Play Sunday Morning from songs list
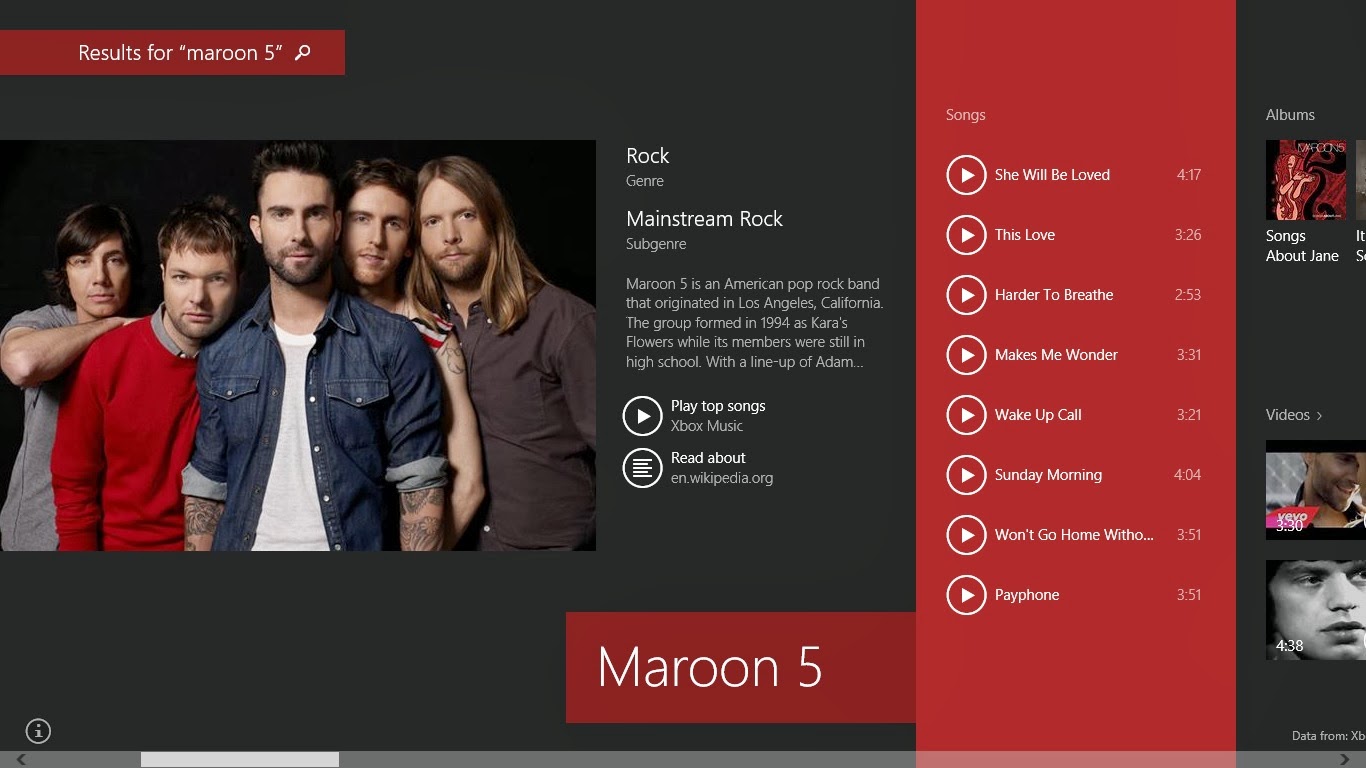The height and width of the screenshot is (768, 1366). coord(966,475)
